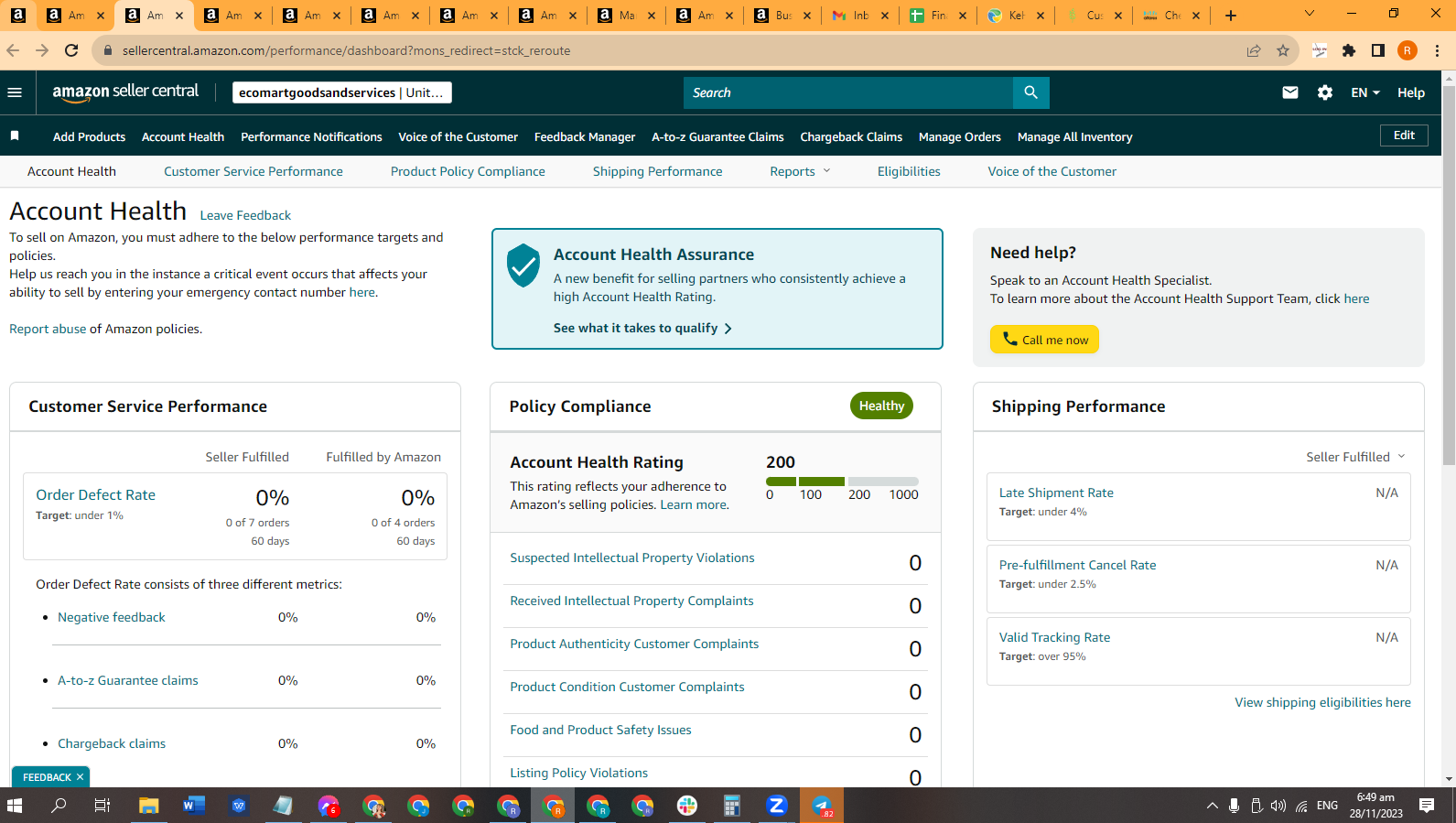Focus the Seller Central Search field
Image resolution: width=1456 pixels, height=823 pixels.
847,92
